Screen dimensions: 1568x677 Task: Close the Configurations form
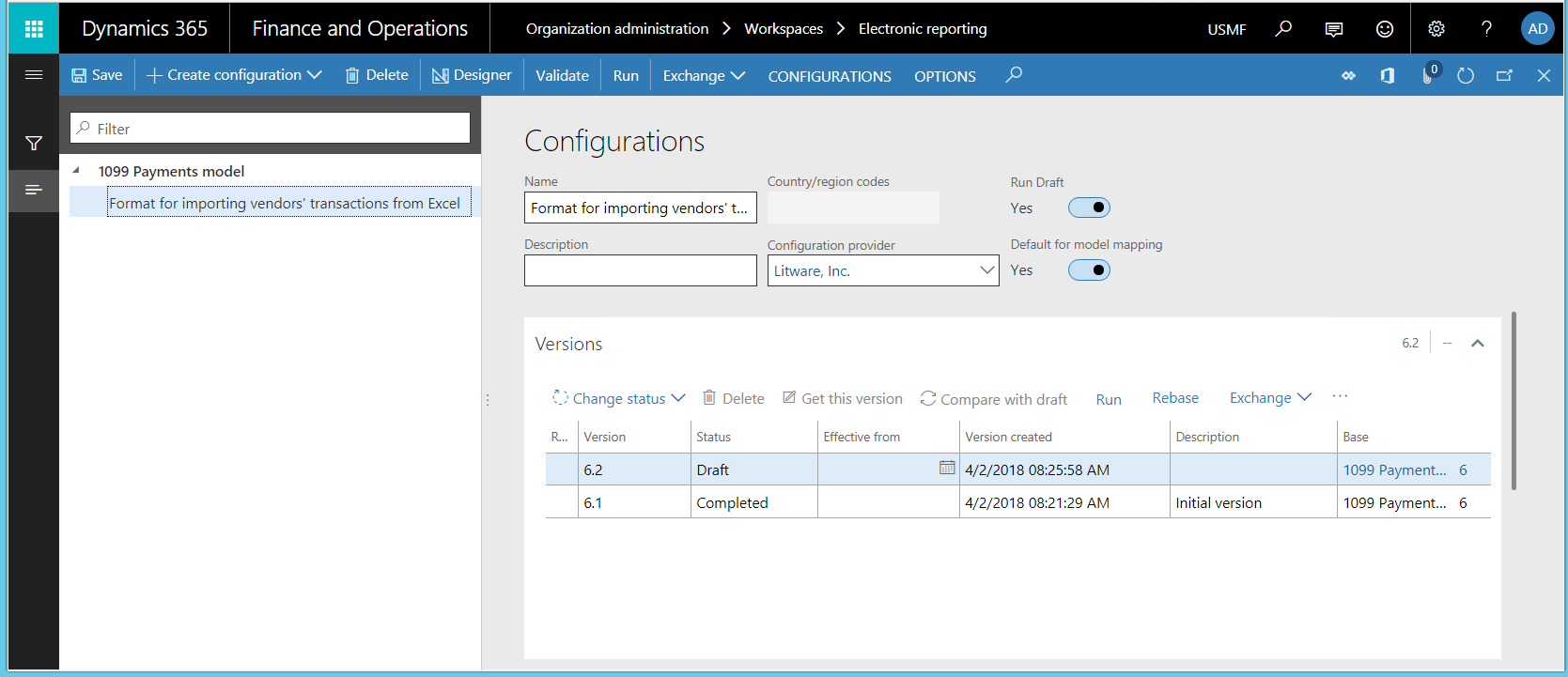click(1544, 76)
